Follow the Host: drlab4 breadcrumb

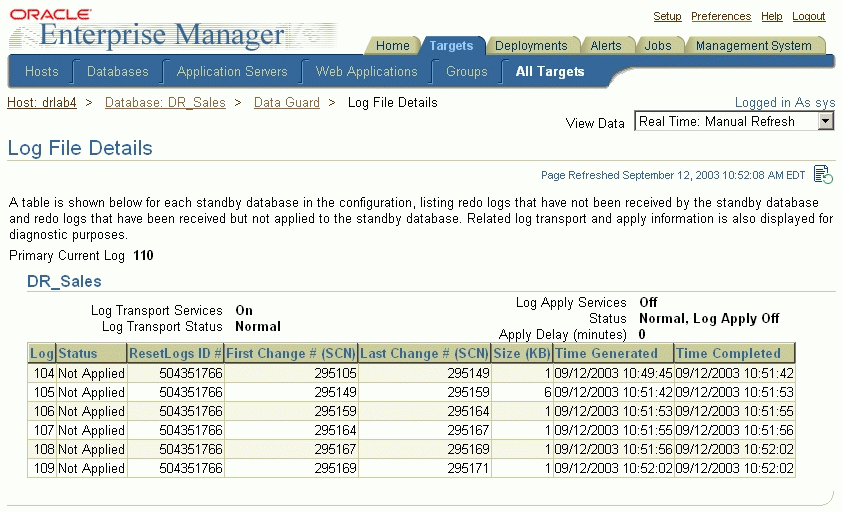(x=42, y=103)
